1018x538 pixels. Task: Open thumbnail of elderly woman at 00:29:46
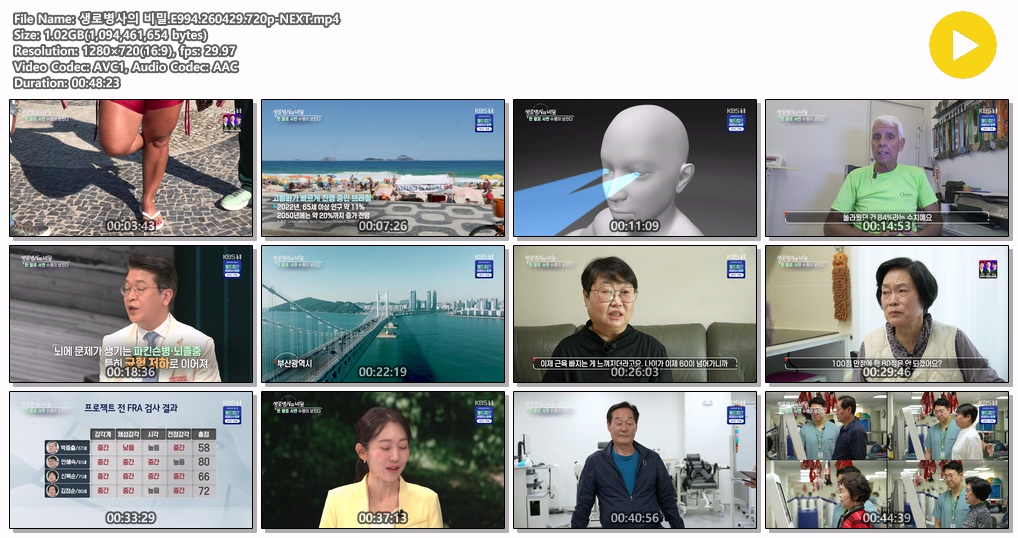887,314
